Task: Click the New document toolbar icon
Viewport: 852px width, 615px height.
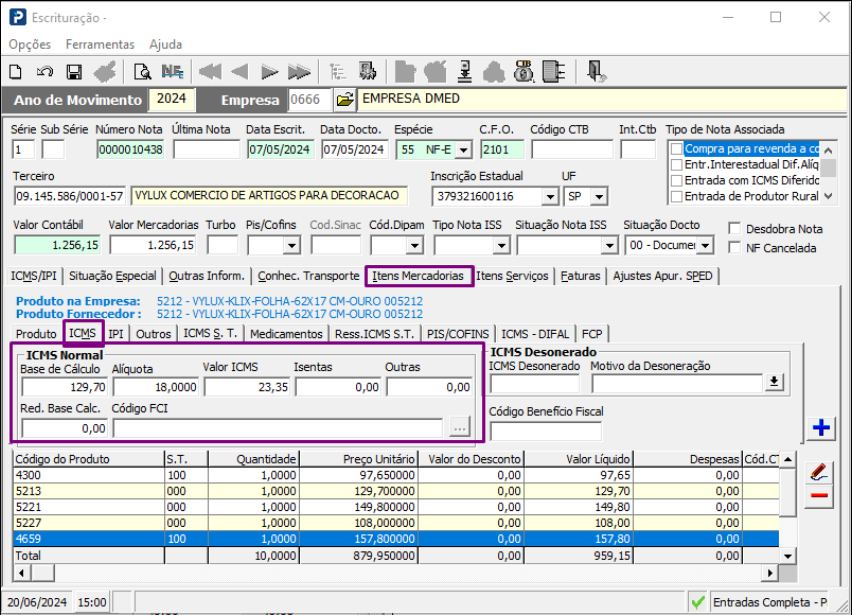Action: [16, 71]
